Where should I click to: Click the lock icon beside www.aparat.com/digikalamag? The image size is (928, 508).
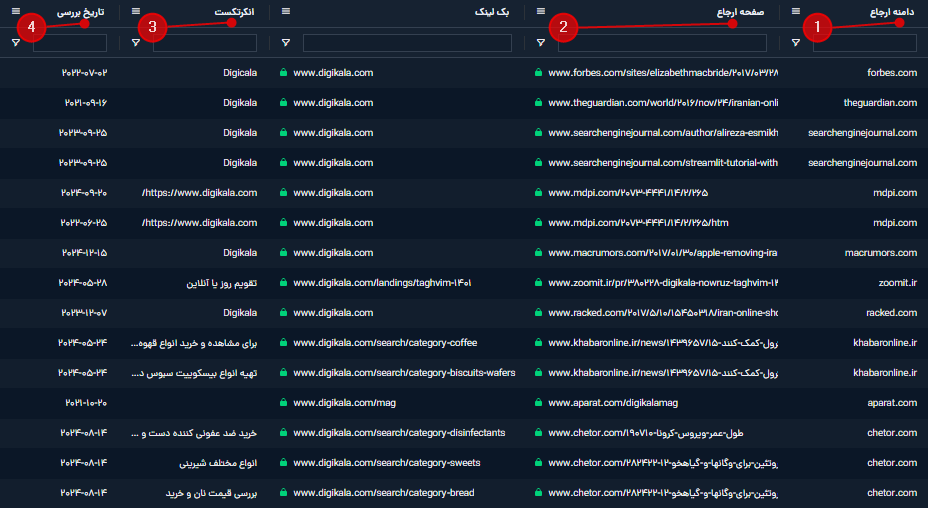(538, 403)
